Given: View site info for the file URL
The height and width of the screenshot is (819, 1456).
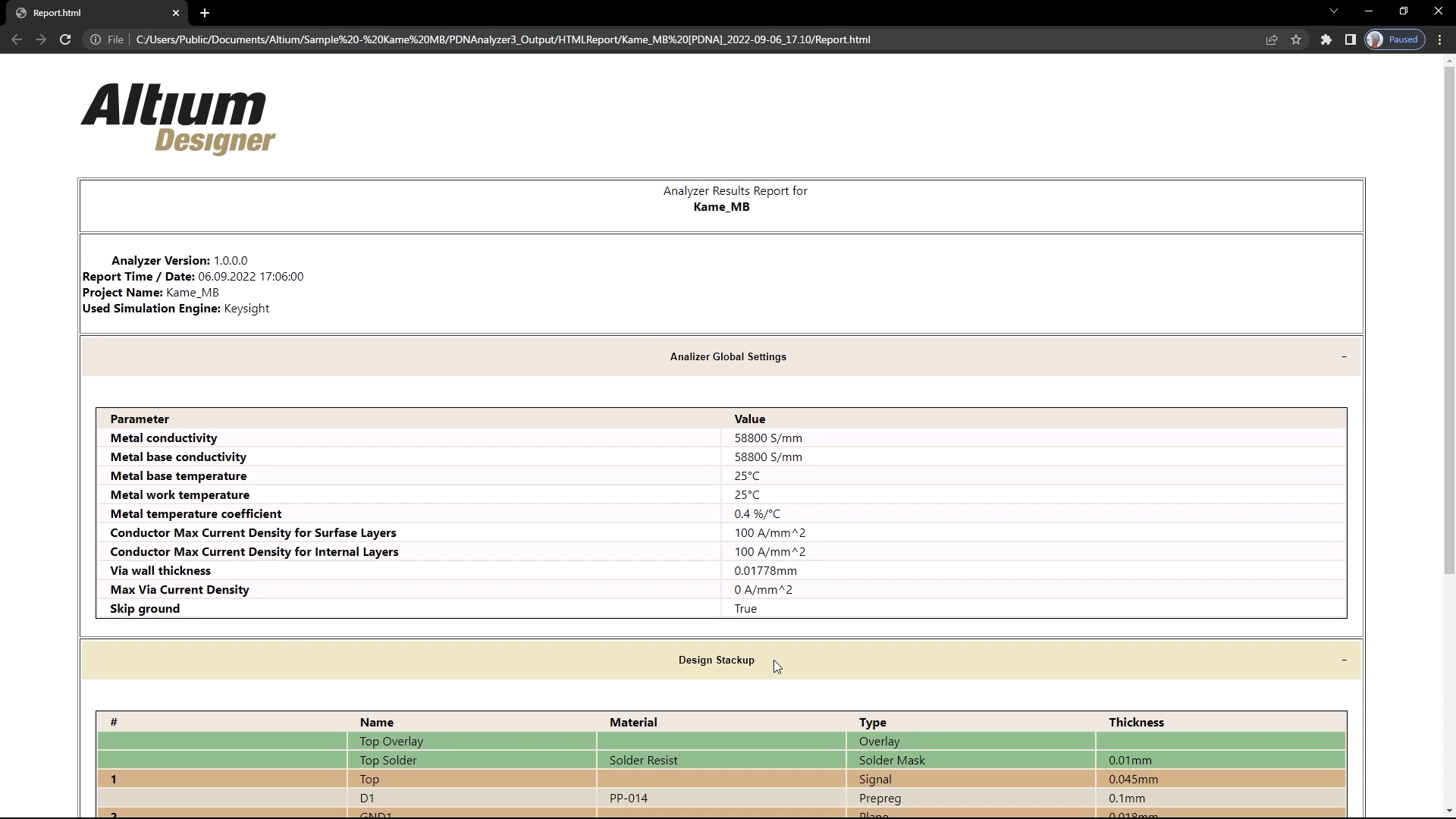Looking at the screenshot, I should [x=96, y=39].
